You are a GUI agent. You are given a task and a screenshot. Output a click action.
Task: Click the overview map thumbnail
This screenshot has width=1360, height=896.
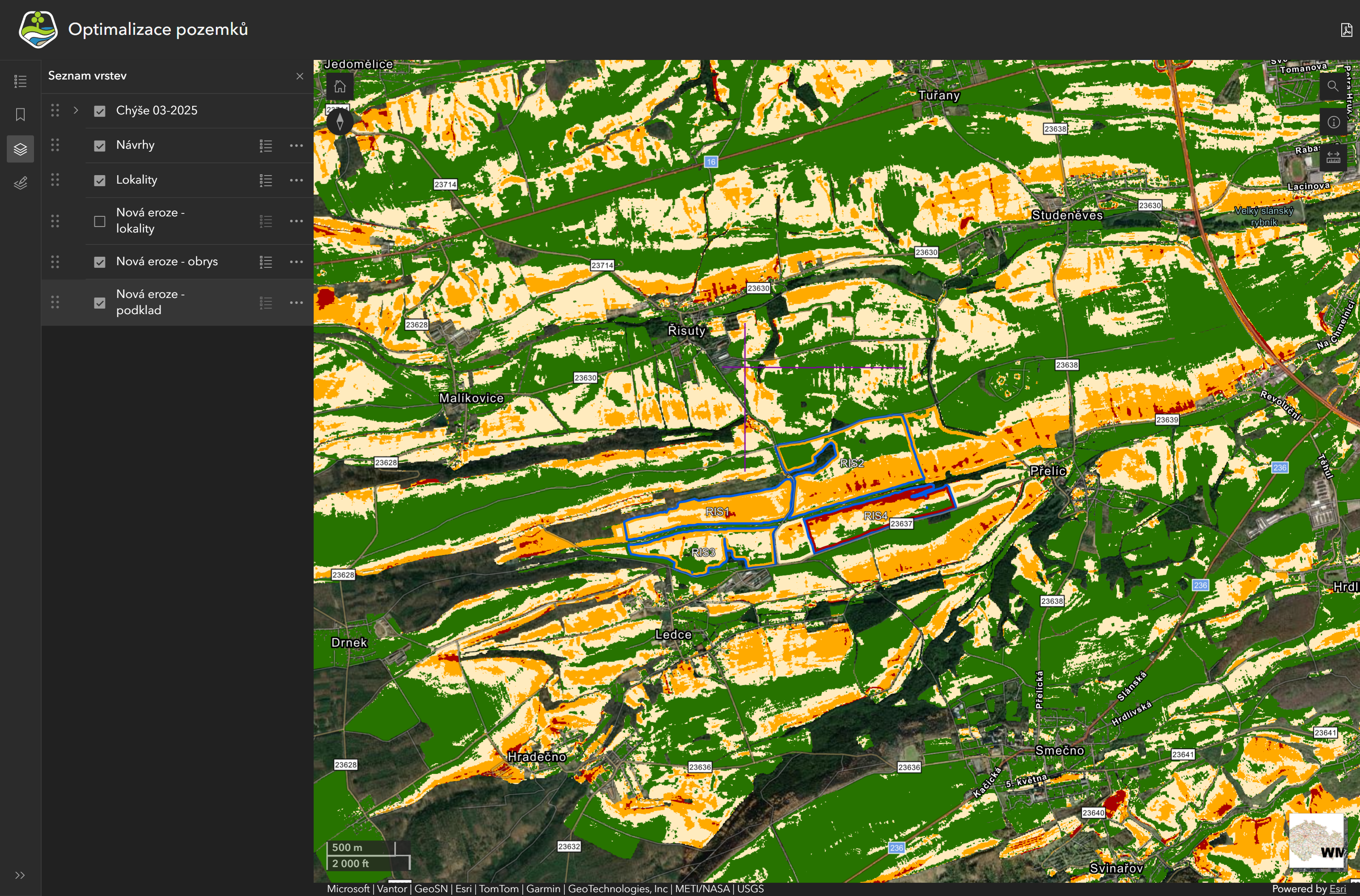pos(1317,841)
